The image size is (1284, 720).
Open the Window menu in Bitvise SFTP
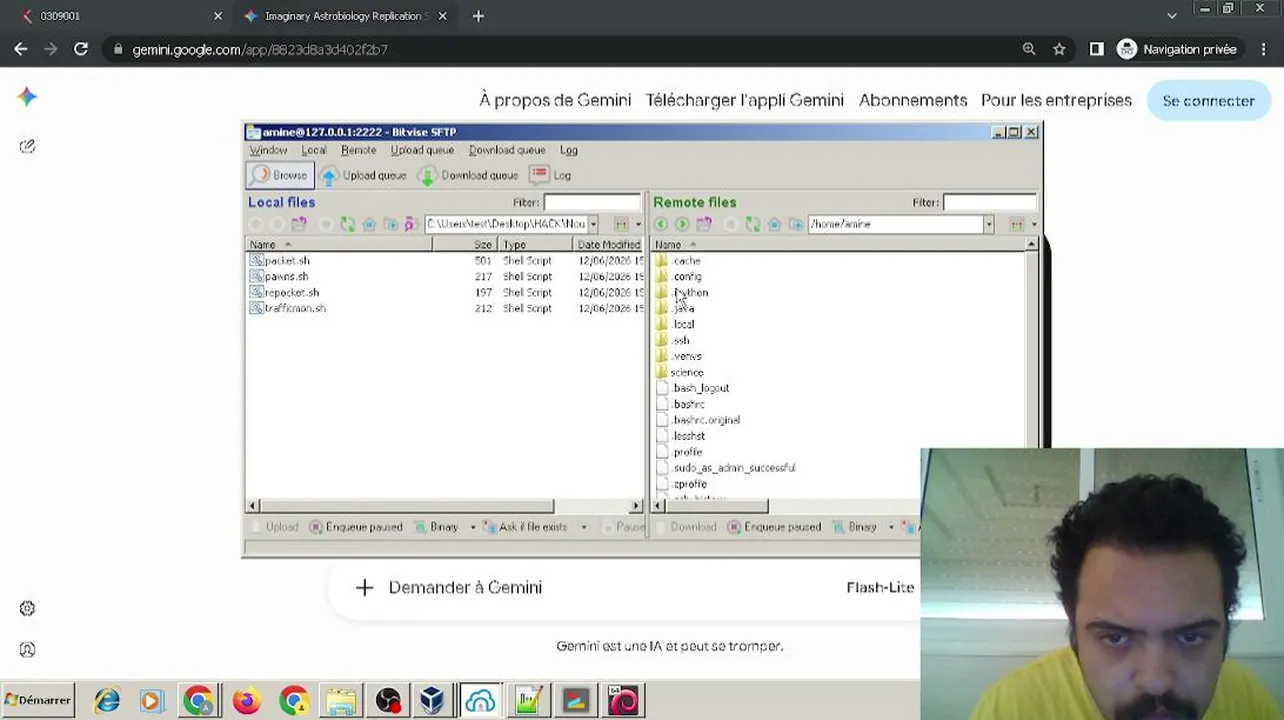tap(268, 150)
